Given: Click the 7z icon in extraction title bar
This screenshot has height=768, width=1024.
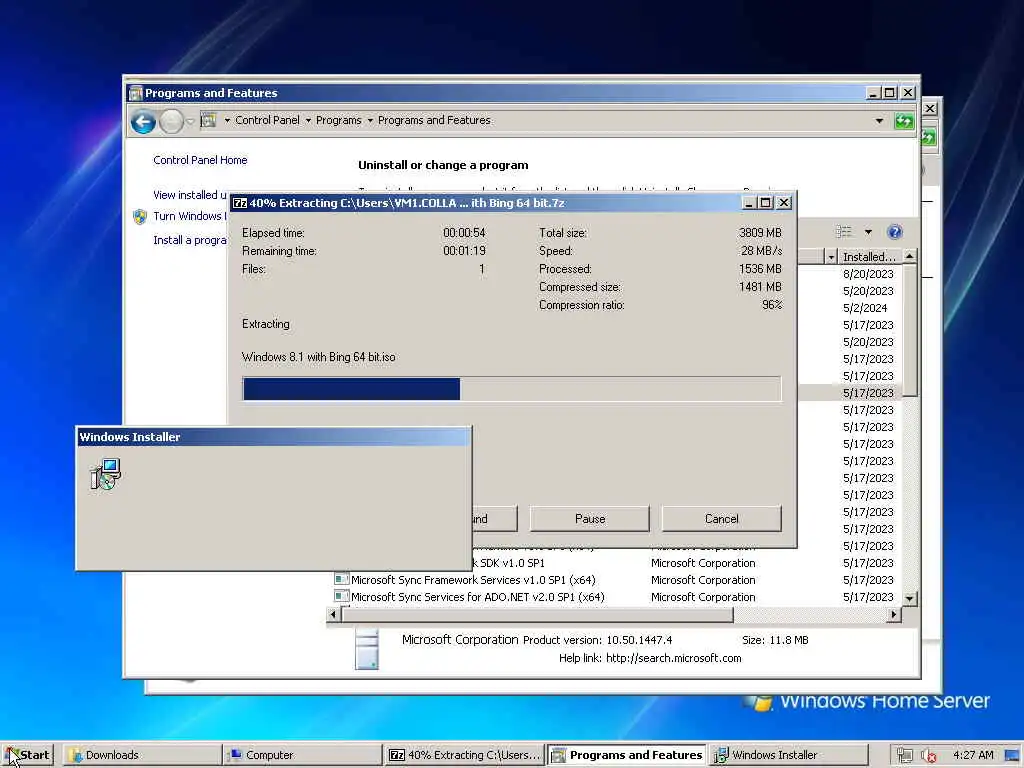Looking at the screenshot, I should 240,203.
